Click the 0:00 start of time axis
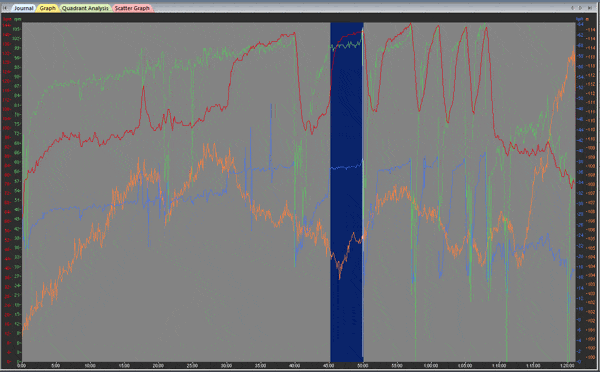The width and height of the screenshot is (600, 372). 22,365
